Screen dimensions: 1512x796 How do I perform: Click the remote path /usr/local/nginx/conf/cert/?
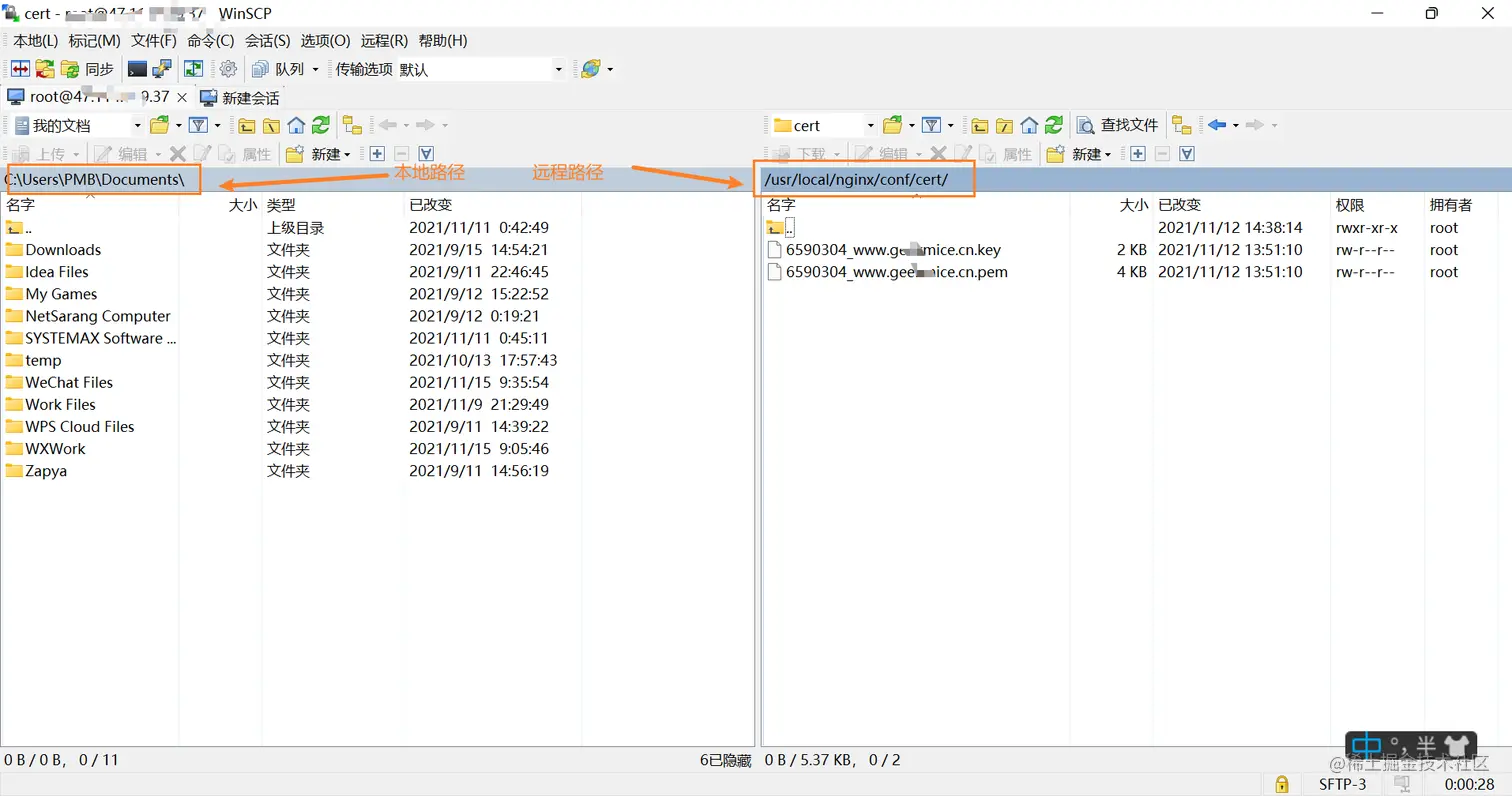click(x=855, y=180)
